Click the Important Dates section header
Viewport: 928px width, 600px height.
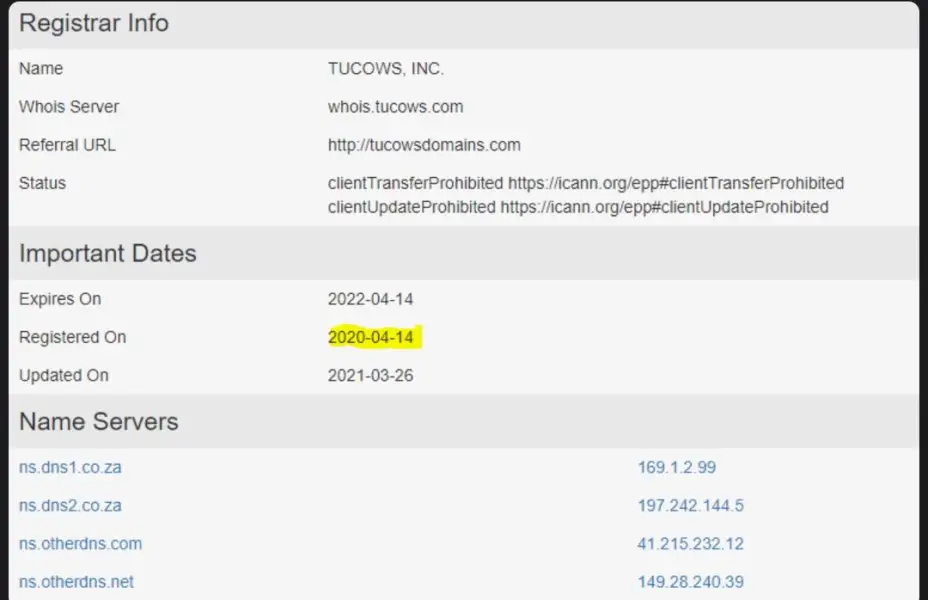coord(108,253)
